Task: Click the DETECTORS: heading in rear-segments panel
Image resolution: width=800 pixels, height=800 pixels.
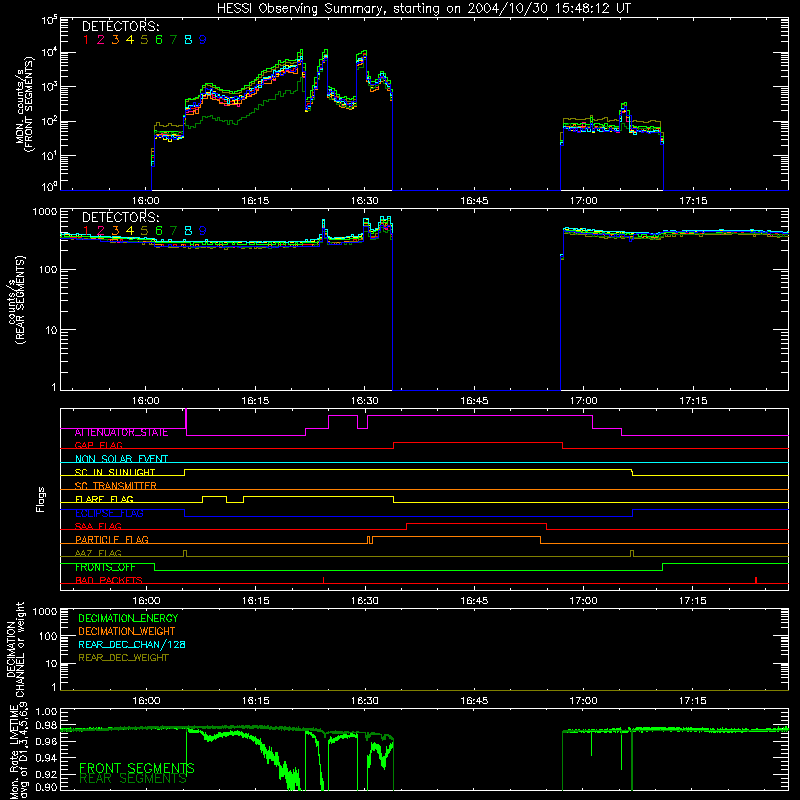Action: [120, 217]
